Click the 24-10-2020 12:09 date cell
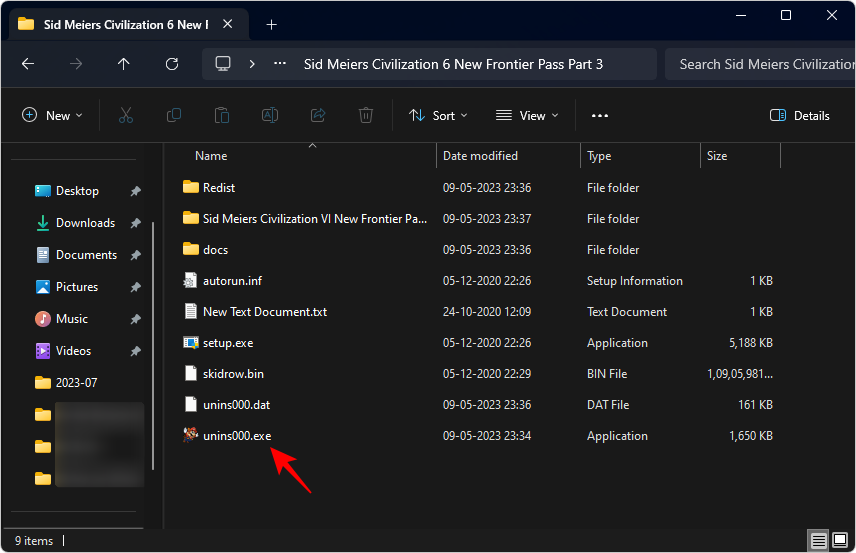Screen dimensions: 856x553 [486, 312]
